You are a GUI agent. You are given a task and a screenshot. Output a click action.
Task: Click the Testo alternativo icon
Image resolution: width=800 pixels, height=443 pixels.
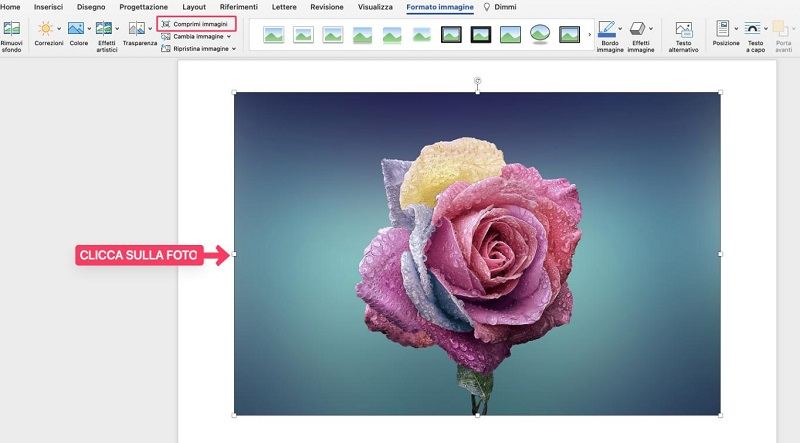click(x=684, y=29)
